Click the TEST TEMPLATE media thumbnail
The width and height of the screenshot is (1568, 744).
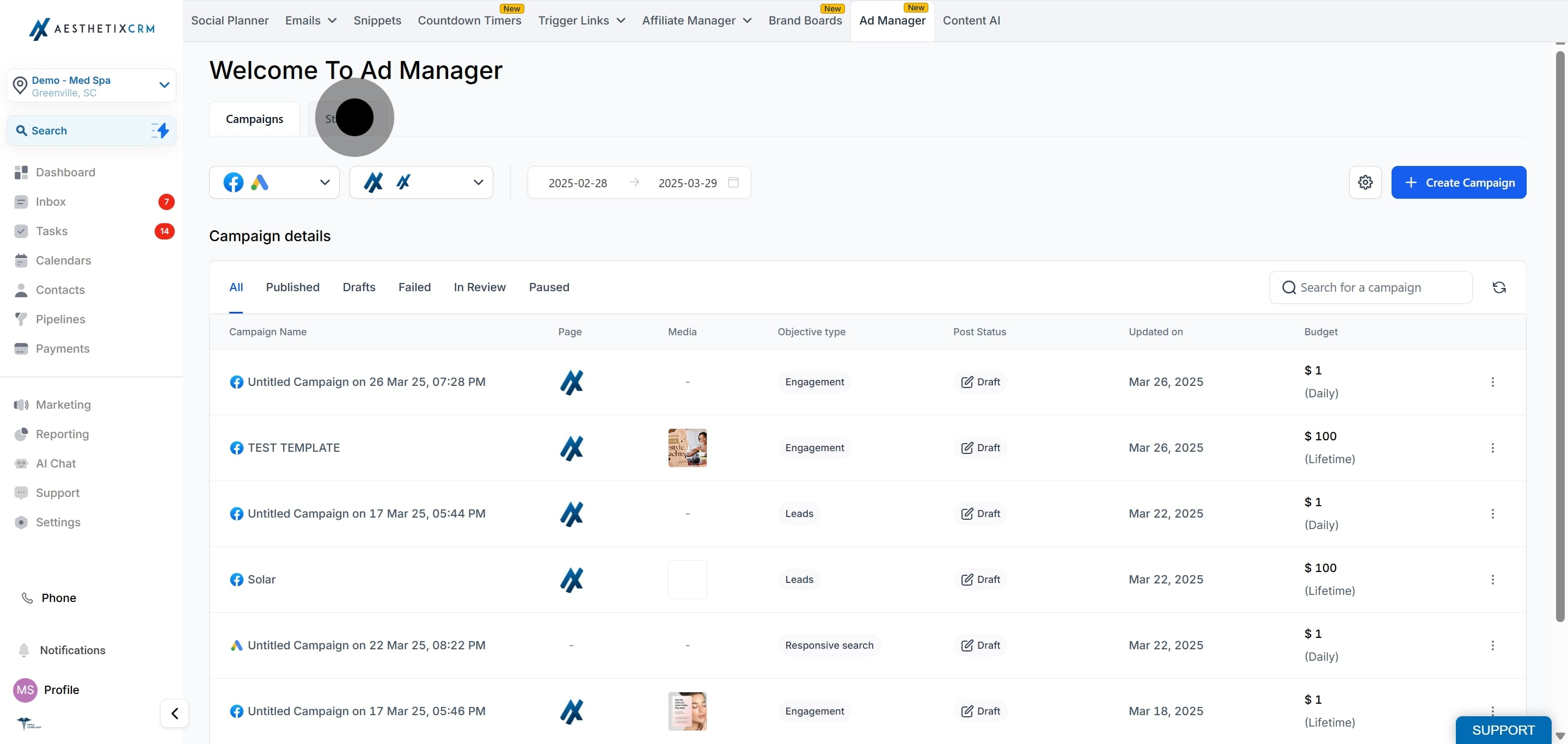click(x=687, y=448)
